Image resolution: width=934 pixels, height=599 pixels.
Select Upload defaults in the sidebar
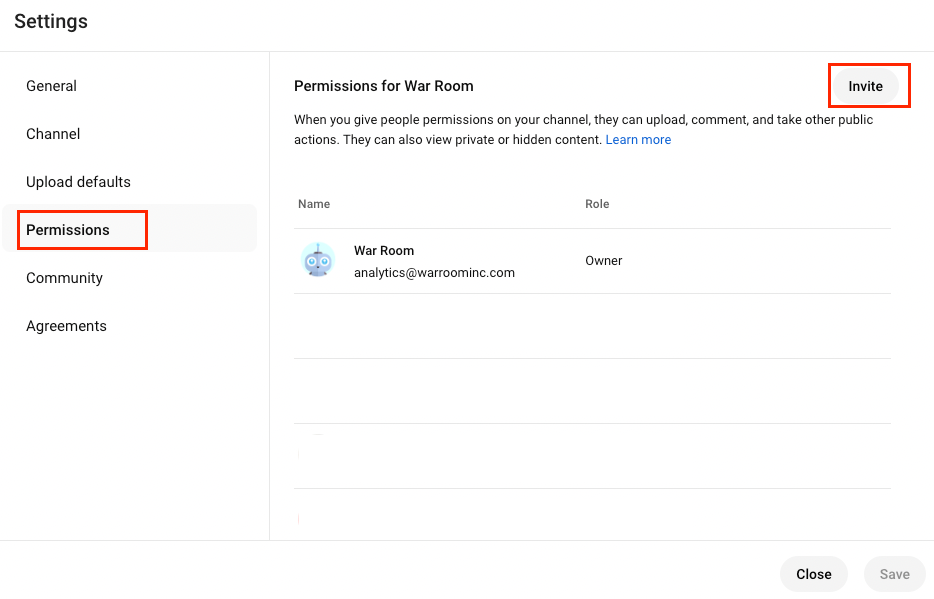pyautogui.click(x=78, y=182)
